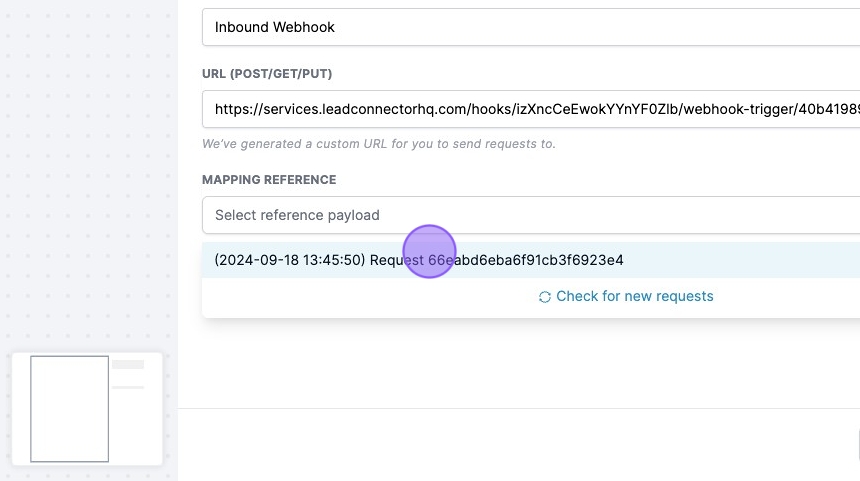This screenshot has width=860, height=481.
Task: Click the custom URL helper text
Action: [x=378, y=144]
